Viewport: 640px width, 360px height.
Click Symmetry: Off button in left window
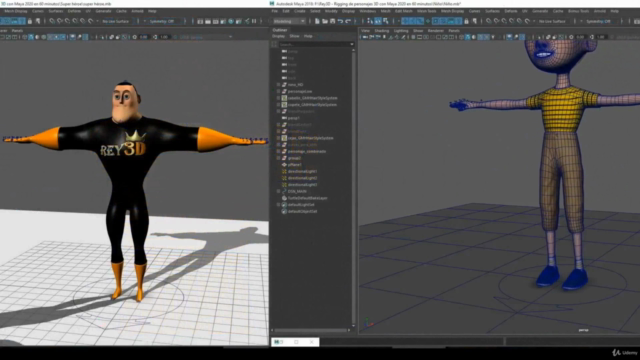[x=162, y=21]
